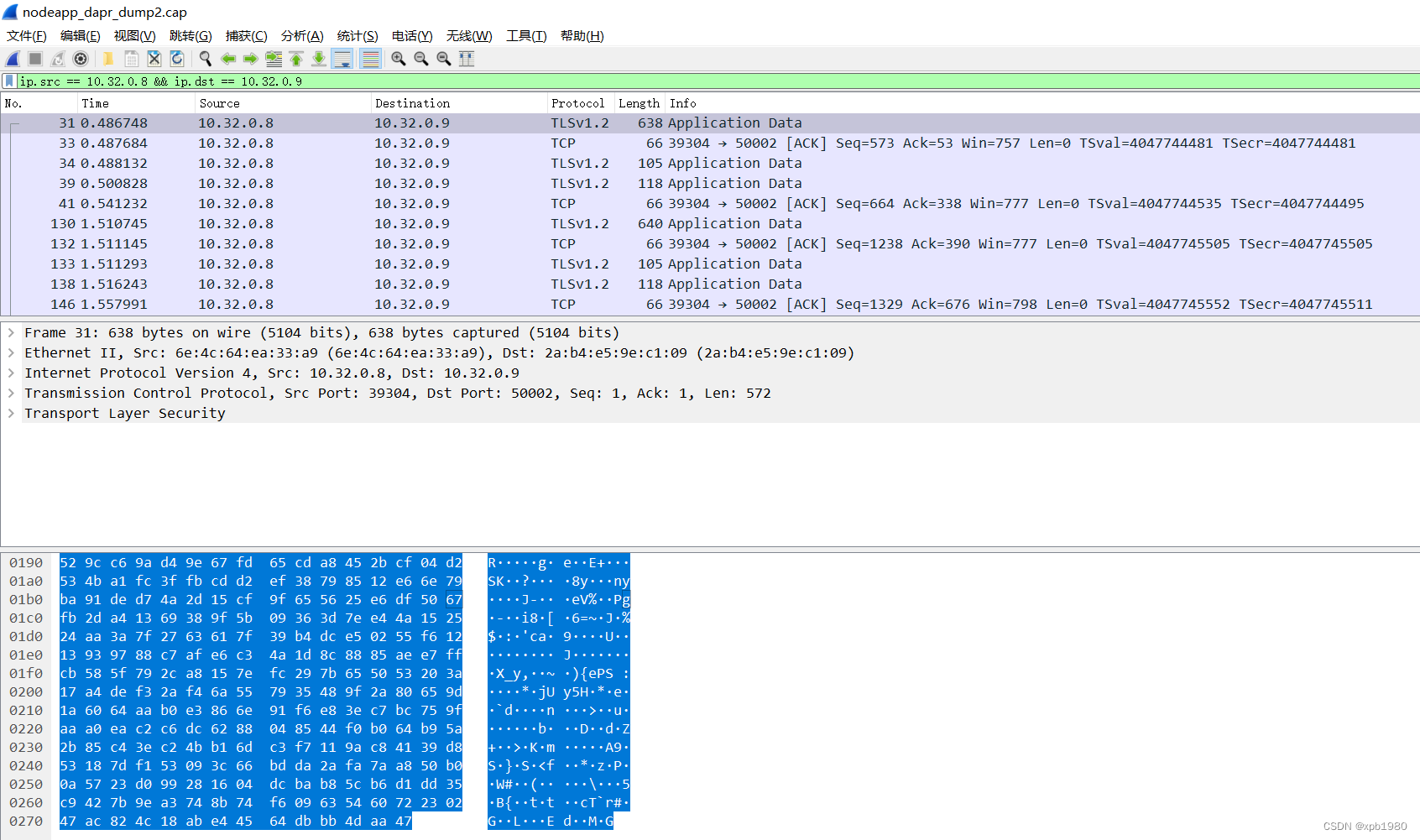Open a capture file via folder icon
The height and width of the screenshot is (840, 1420).
[108, 59]
